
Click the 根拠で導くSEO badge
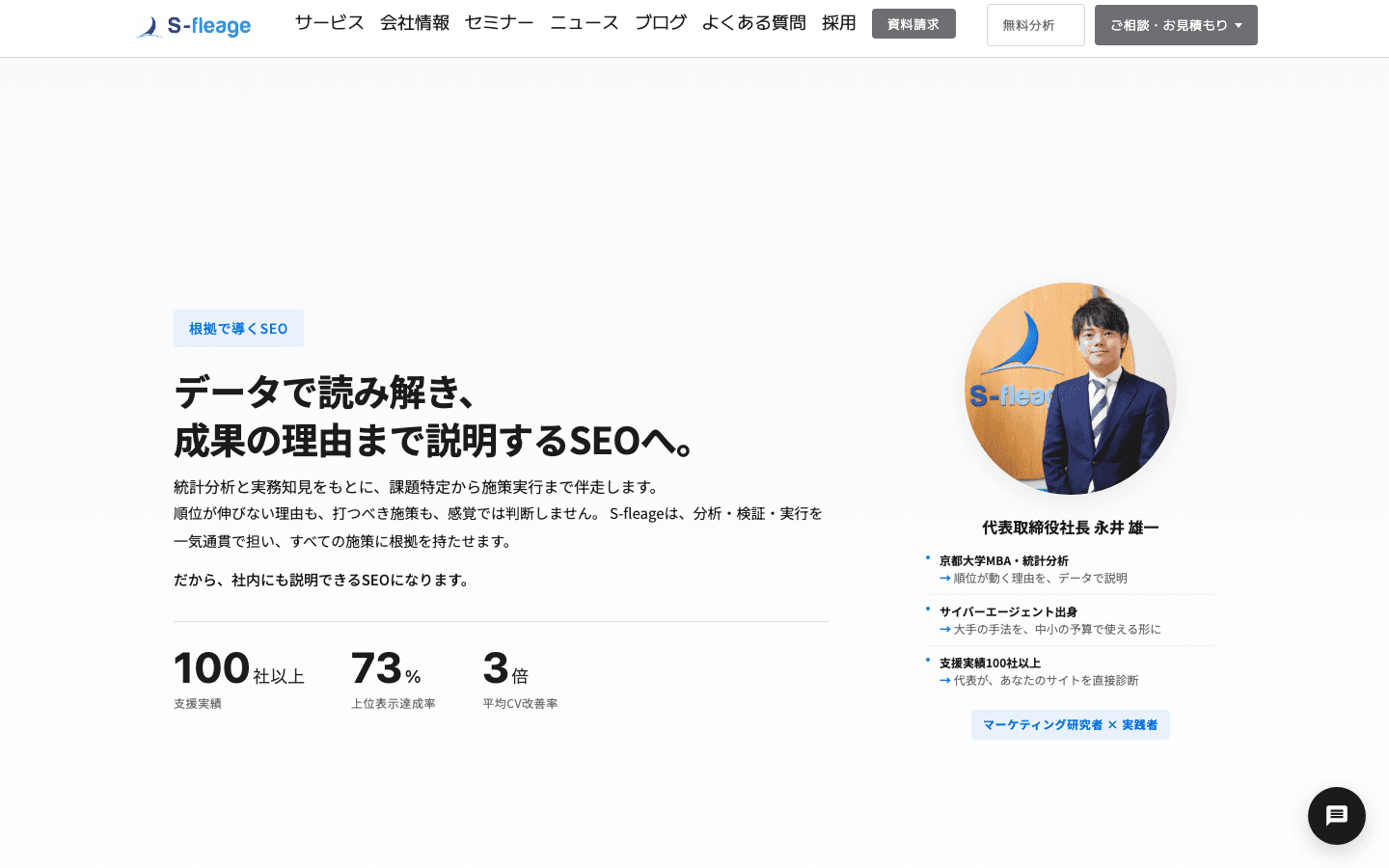click(x=238, y=329)
